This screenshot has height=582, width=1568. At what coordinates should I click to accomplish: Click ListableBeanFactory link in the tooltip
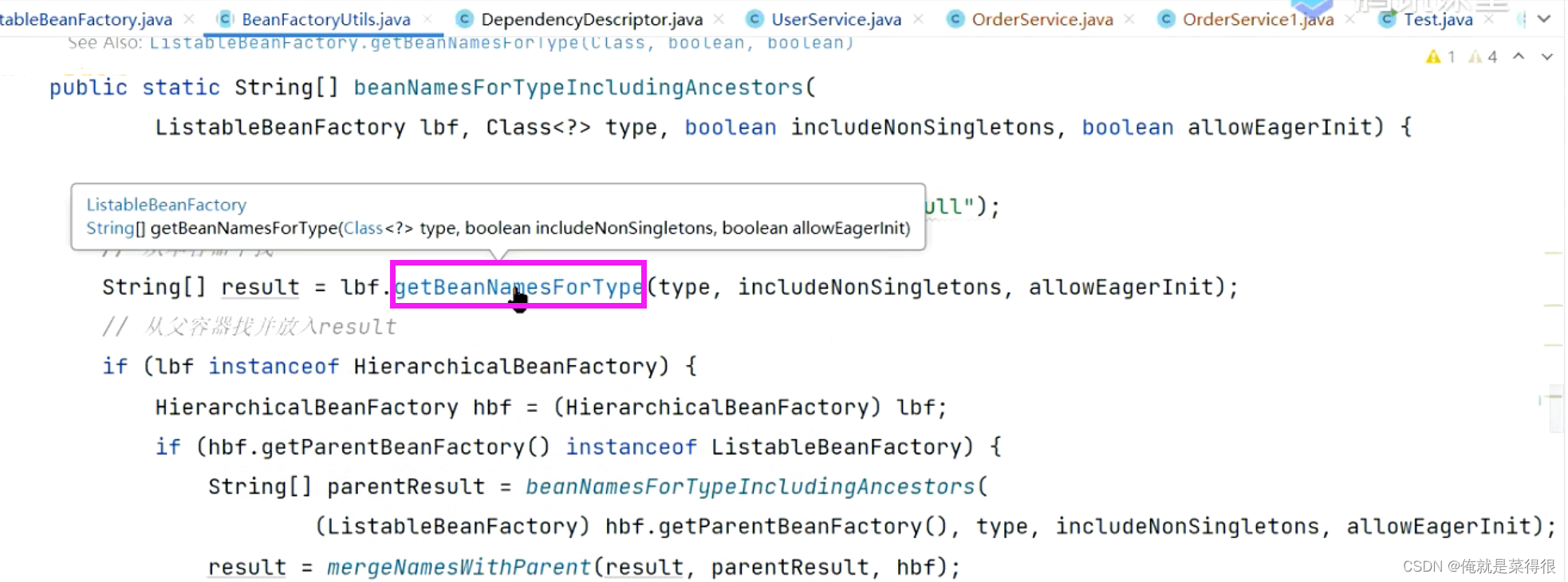coord(166,205)
